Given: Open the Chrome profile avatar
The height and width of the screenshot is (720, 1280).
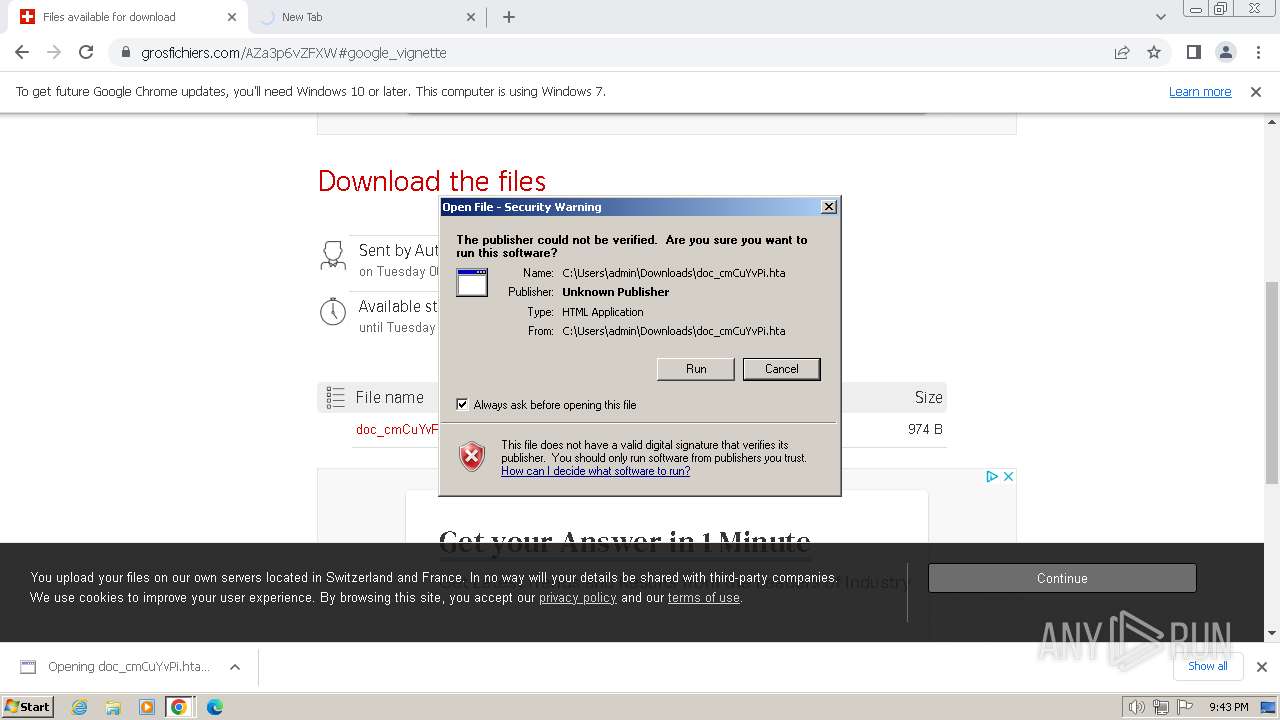Looking at the screenshot, I should 1226,53.
